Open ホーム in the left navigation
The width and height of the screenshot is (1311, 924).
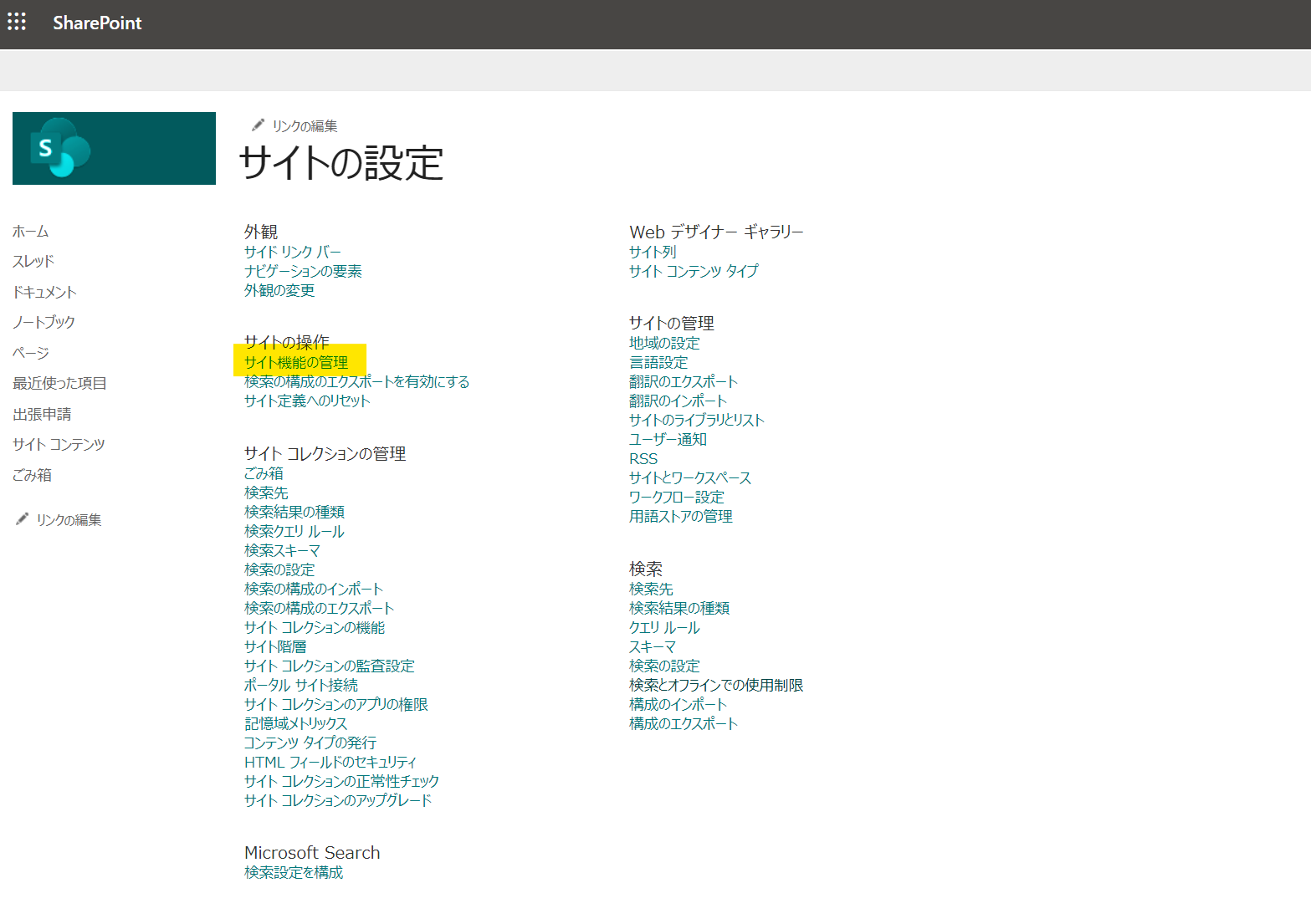pyautogui.click(x=31, y=232)
